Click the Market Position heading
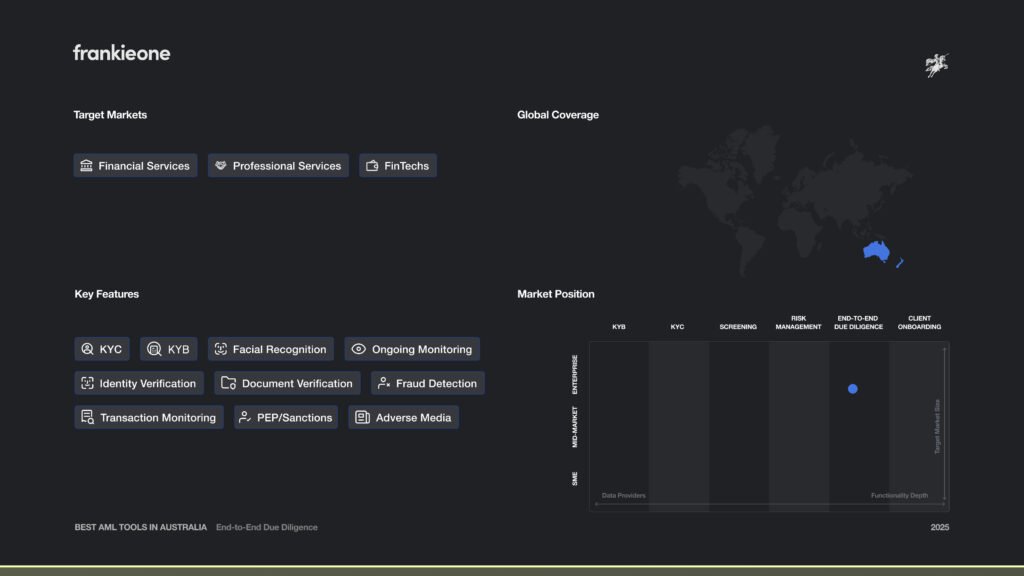 click(556, 294)
